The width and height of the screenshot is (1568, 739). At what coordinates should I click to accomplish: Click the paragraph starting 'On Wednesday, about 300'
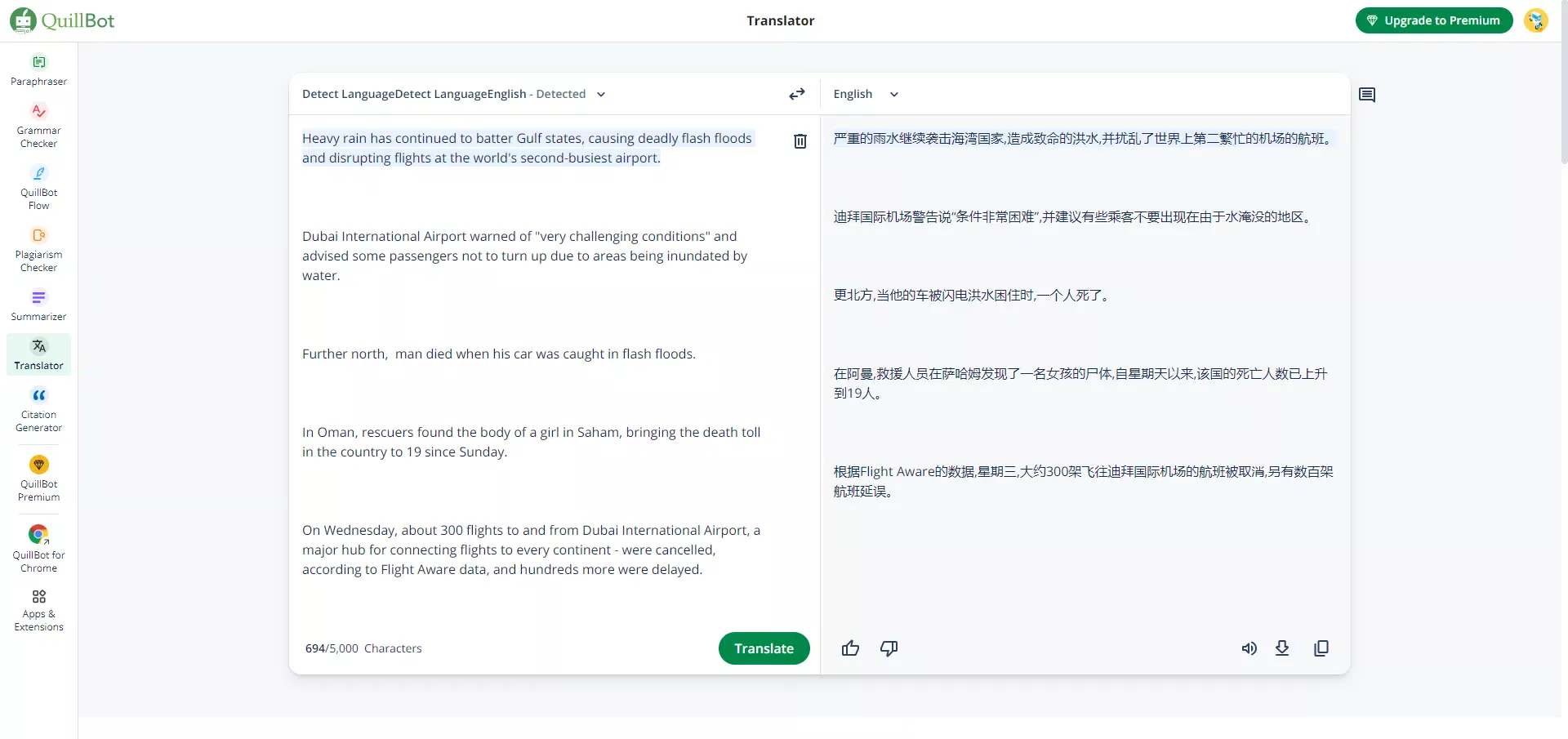pyautogui.click(x=532, y=550)
